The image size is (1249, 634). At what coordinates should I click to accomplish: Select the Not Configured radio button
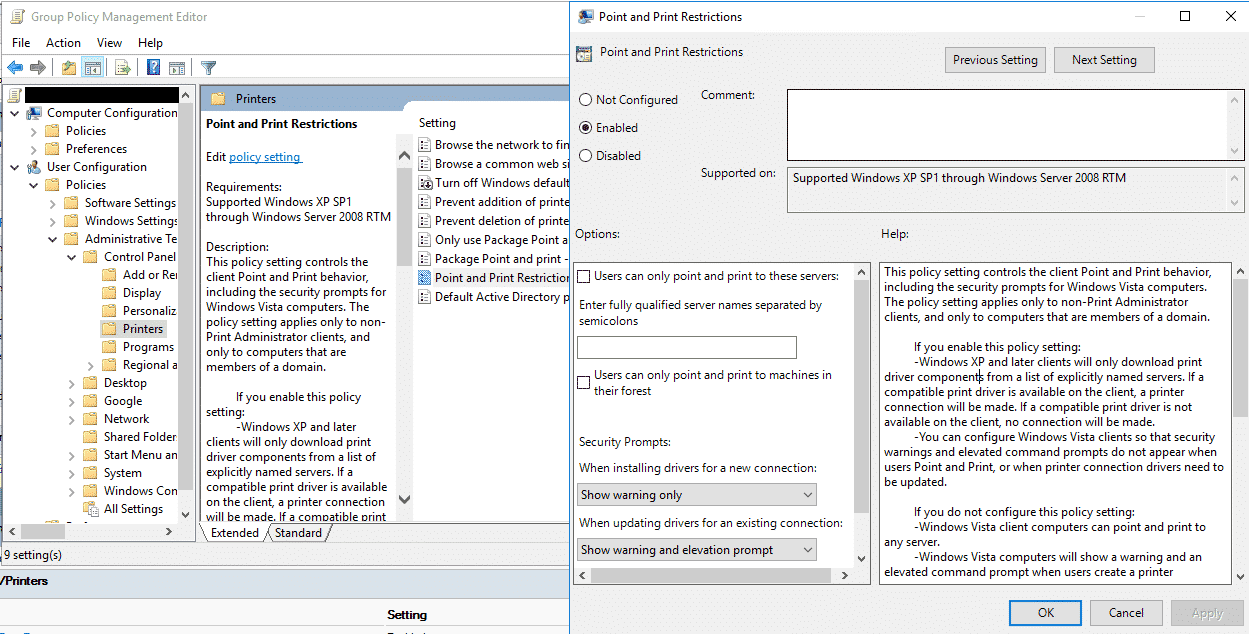(585, 100)
